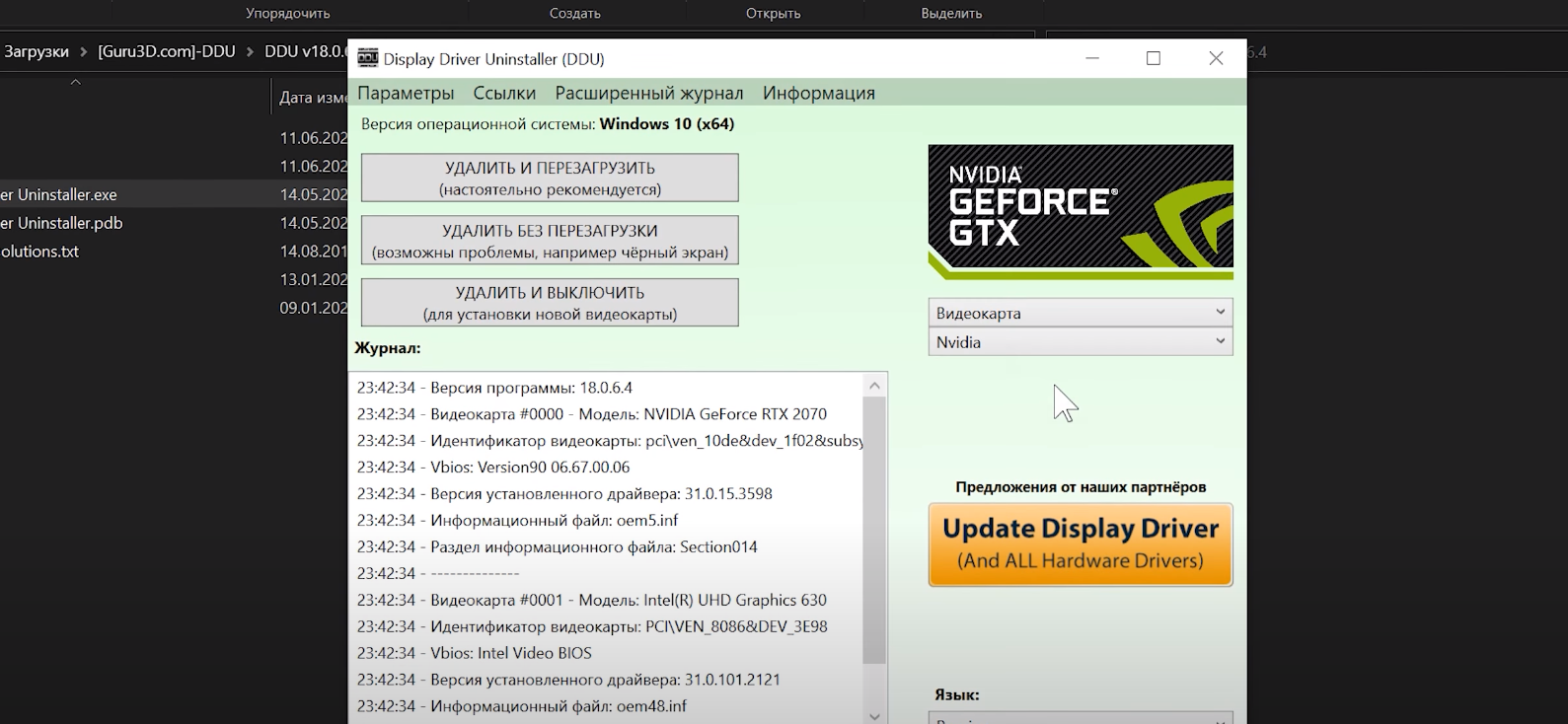Click the log scrollbar down arrow
Image resolution: width=1568 pixels, height=724 pixels.
click(874, 715)
